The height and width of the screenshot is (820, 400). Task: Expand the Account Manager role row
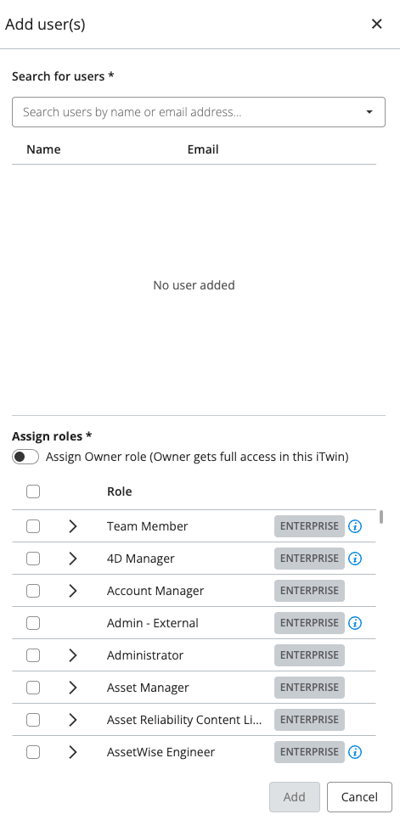click(73, 591)
